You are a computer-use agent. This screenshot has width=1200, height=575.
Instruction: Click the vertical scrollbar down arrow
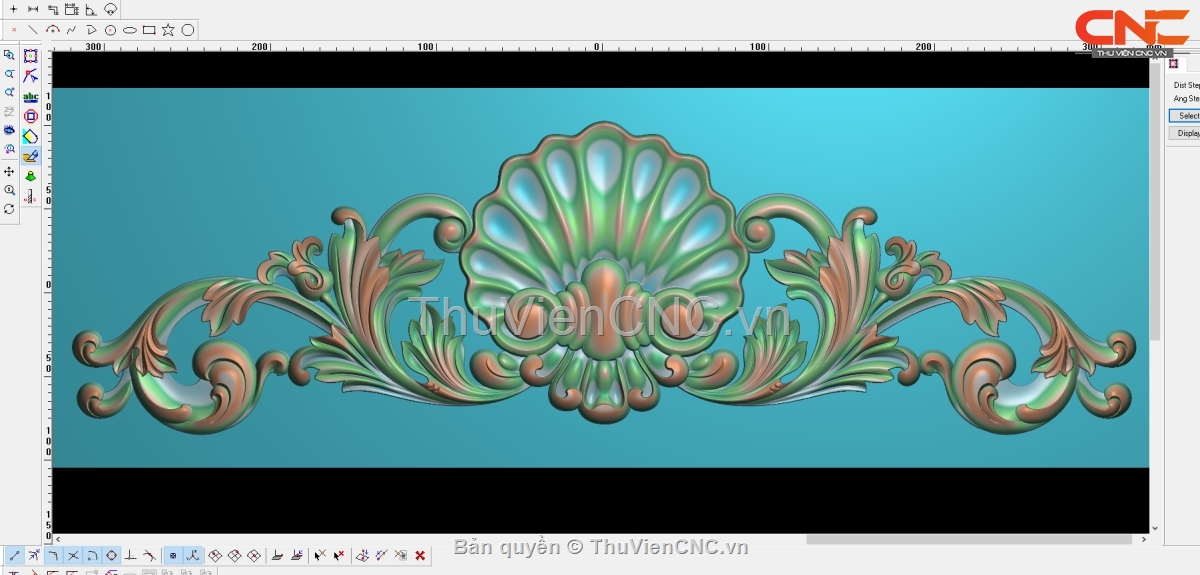[1155, 528]
